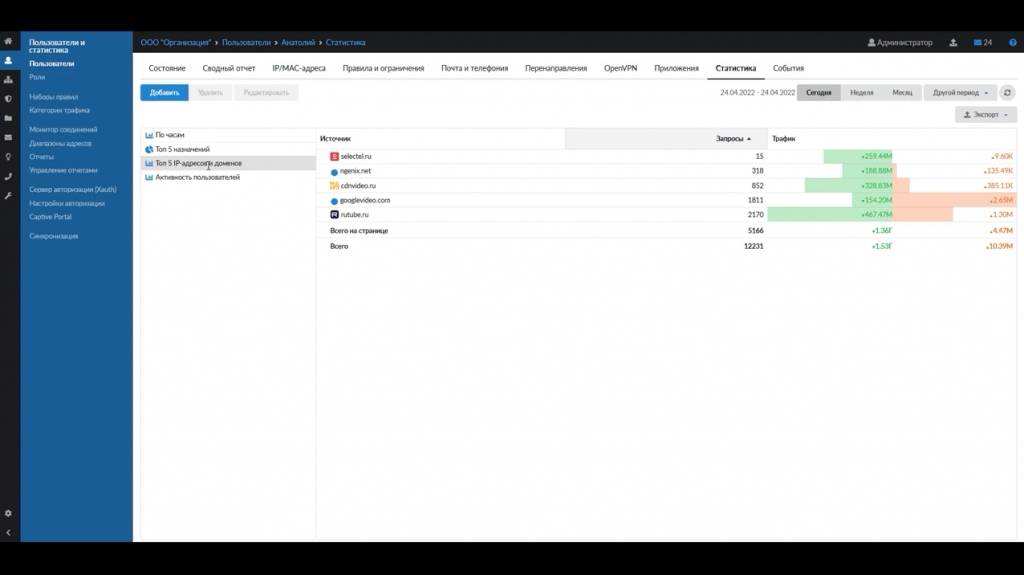Click the googlevideo.com globe icon
Image resolution: width=1024 pixels, height=575 pixels.
[334, 201]
